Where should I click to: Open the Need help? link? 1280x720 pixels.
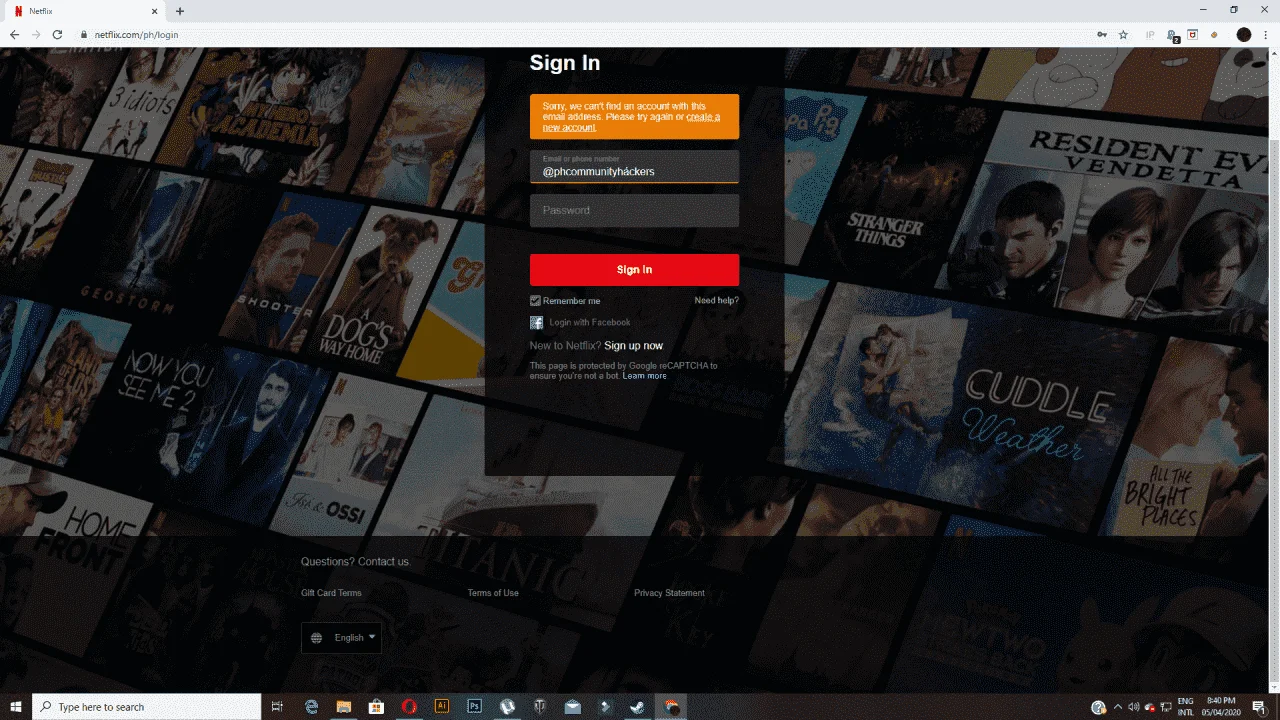(716, 300)
